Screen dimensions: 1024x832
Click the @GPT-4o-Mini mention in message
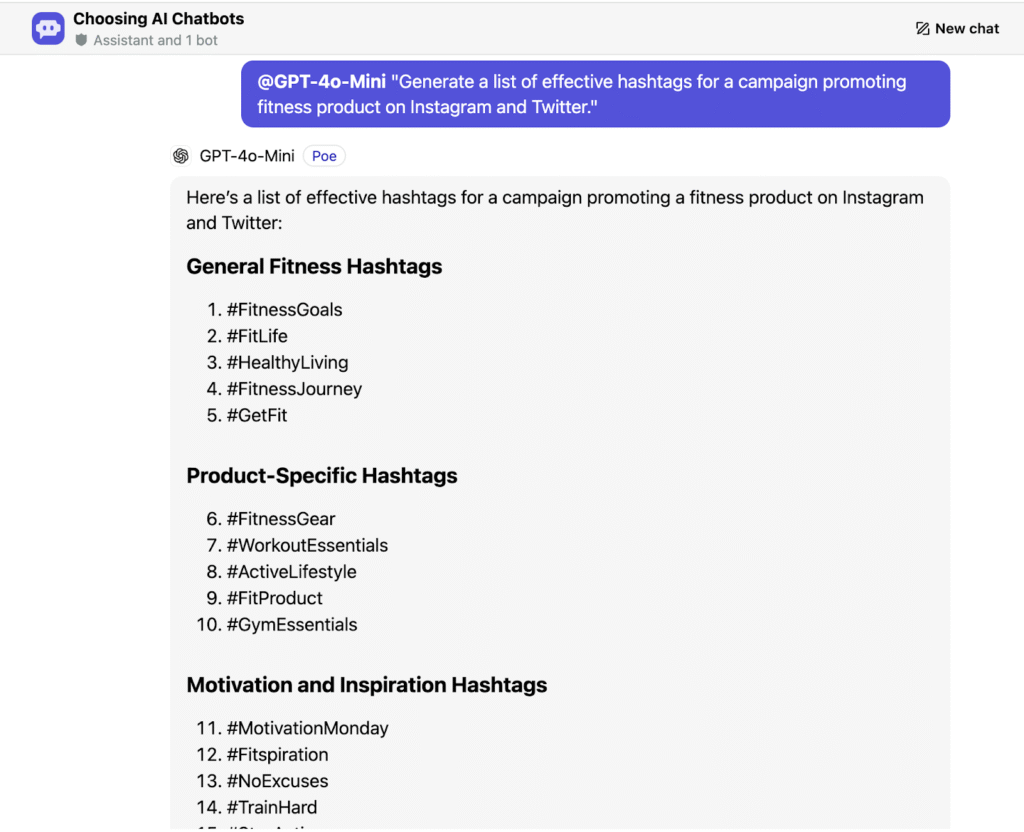point(321,82)
